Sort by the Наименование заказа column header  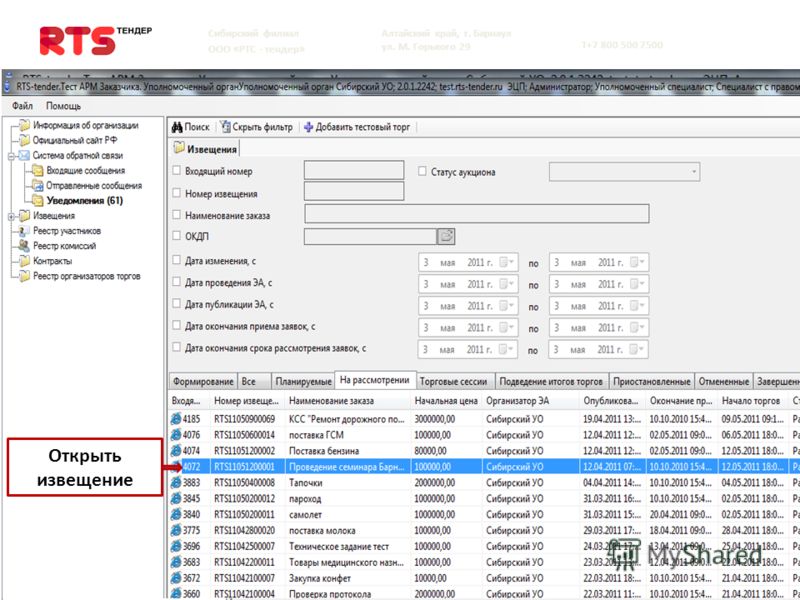348,401
